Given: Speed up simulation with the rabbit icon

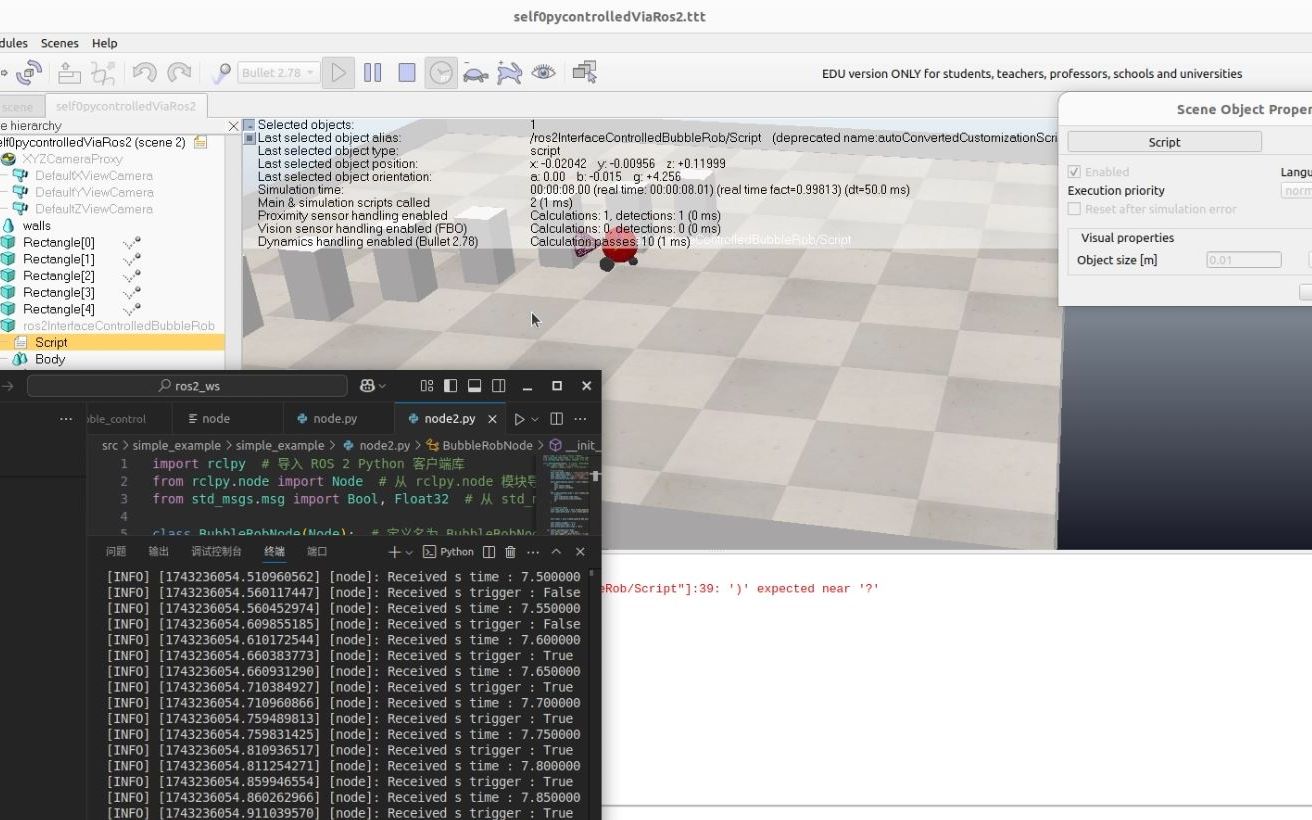Looking at the screenshot, I should [509, 72].
